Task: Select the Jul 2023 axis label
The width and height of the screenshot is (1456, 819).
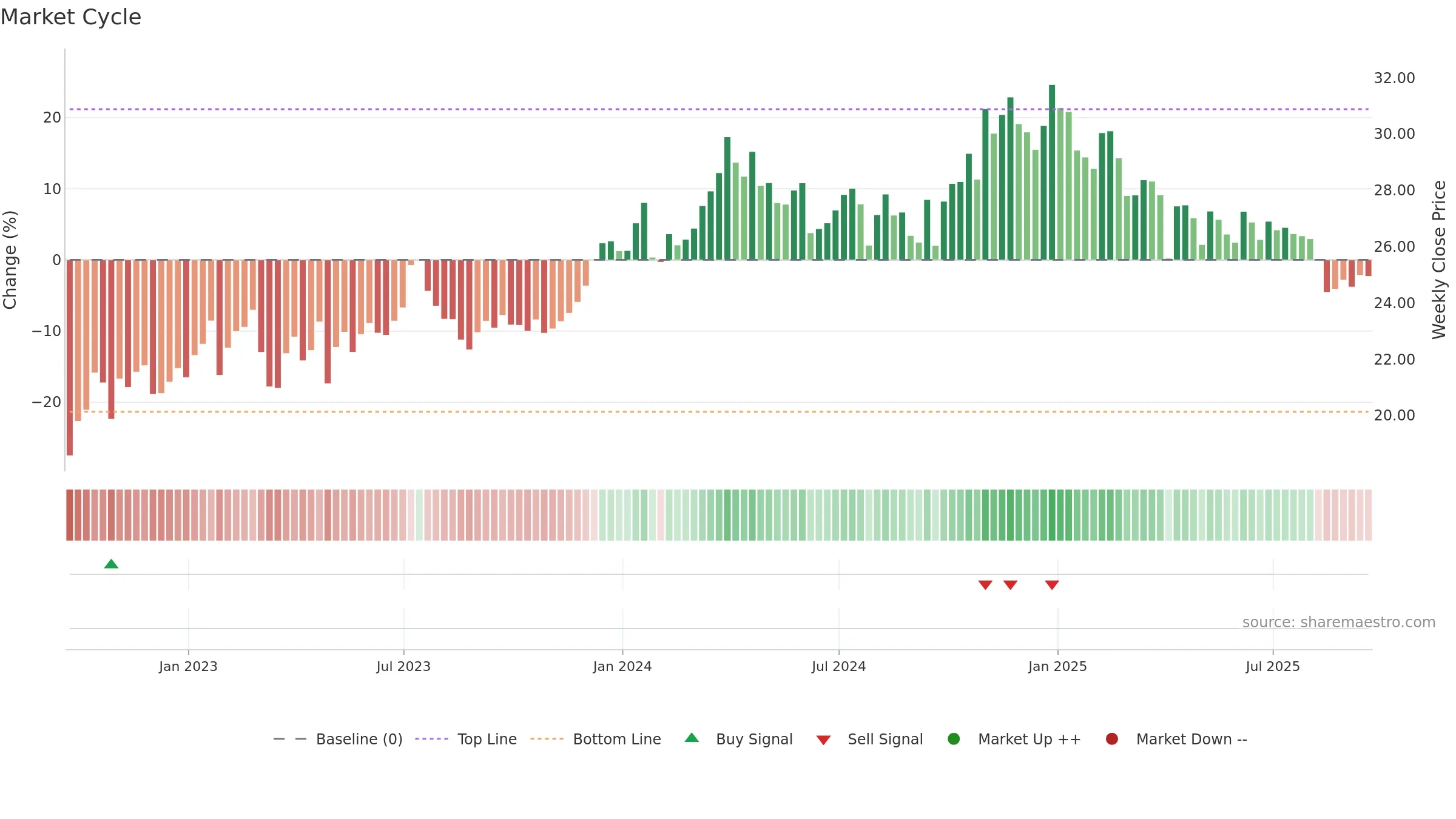Action: click(403, 666)
